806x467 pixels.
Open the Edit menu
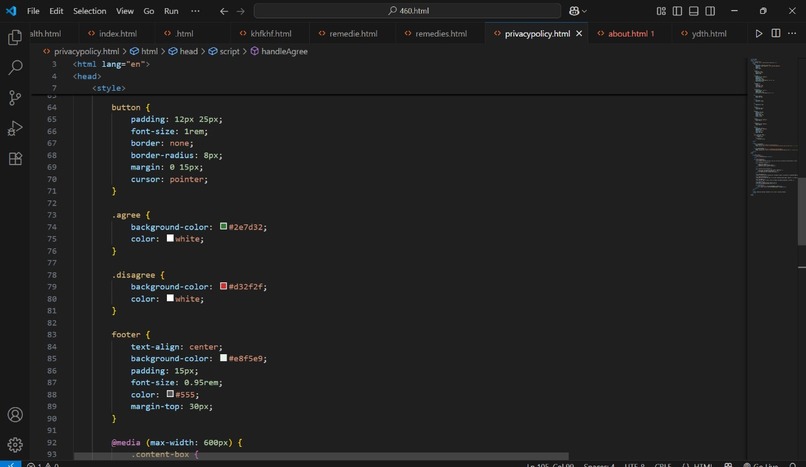tap(56, 11)
